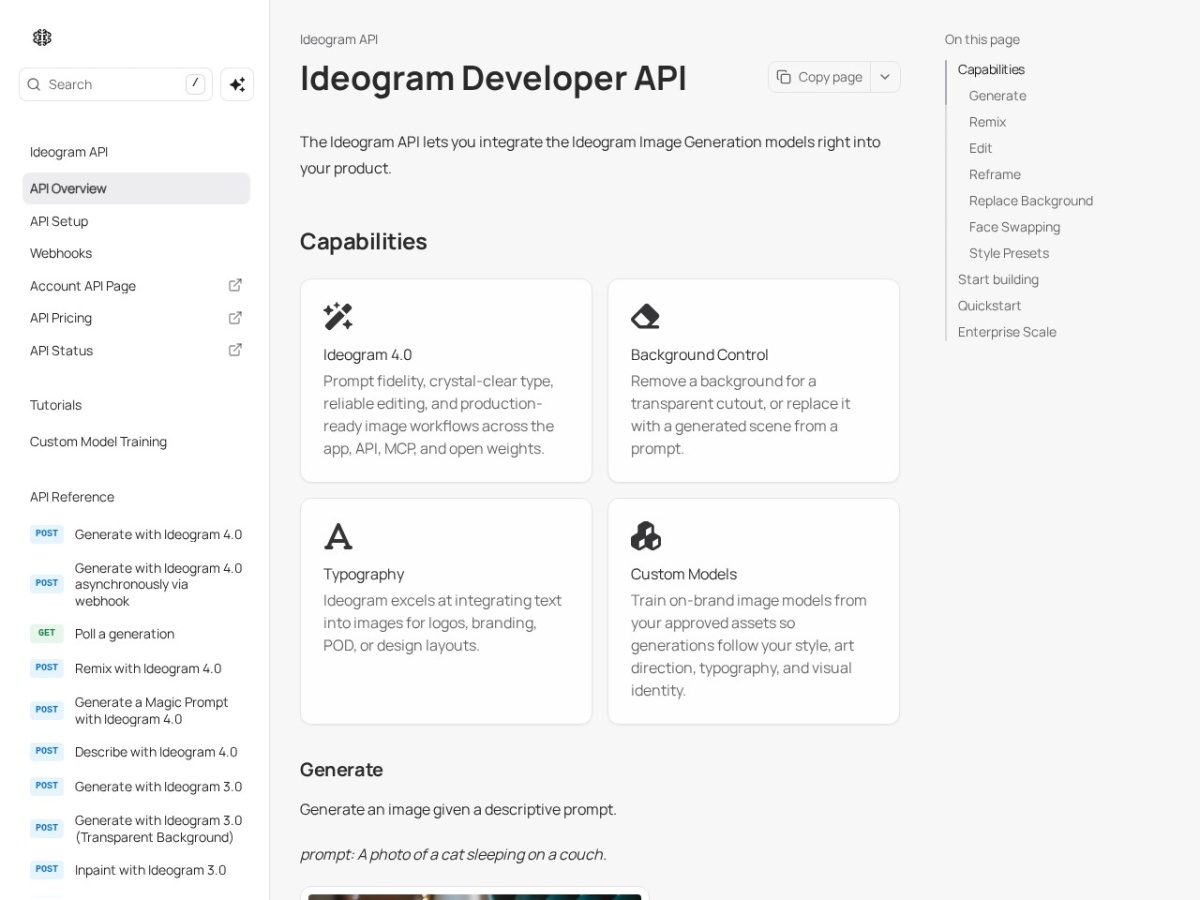The image size is (1200, 900).
Task: Click the POST badge for Describe with Ideogram 4.0
Action: click(x=47, y=751)
